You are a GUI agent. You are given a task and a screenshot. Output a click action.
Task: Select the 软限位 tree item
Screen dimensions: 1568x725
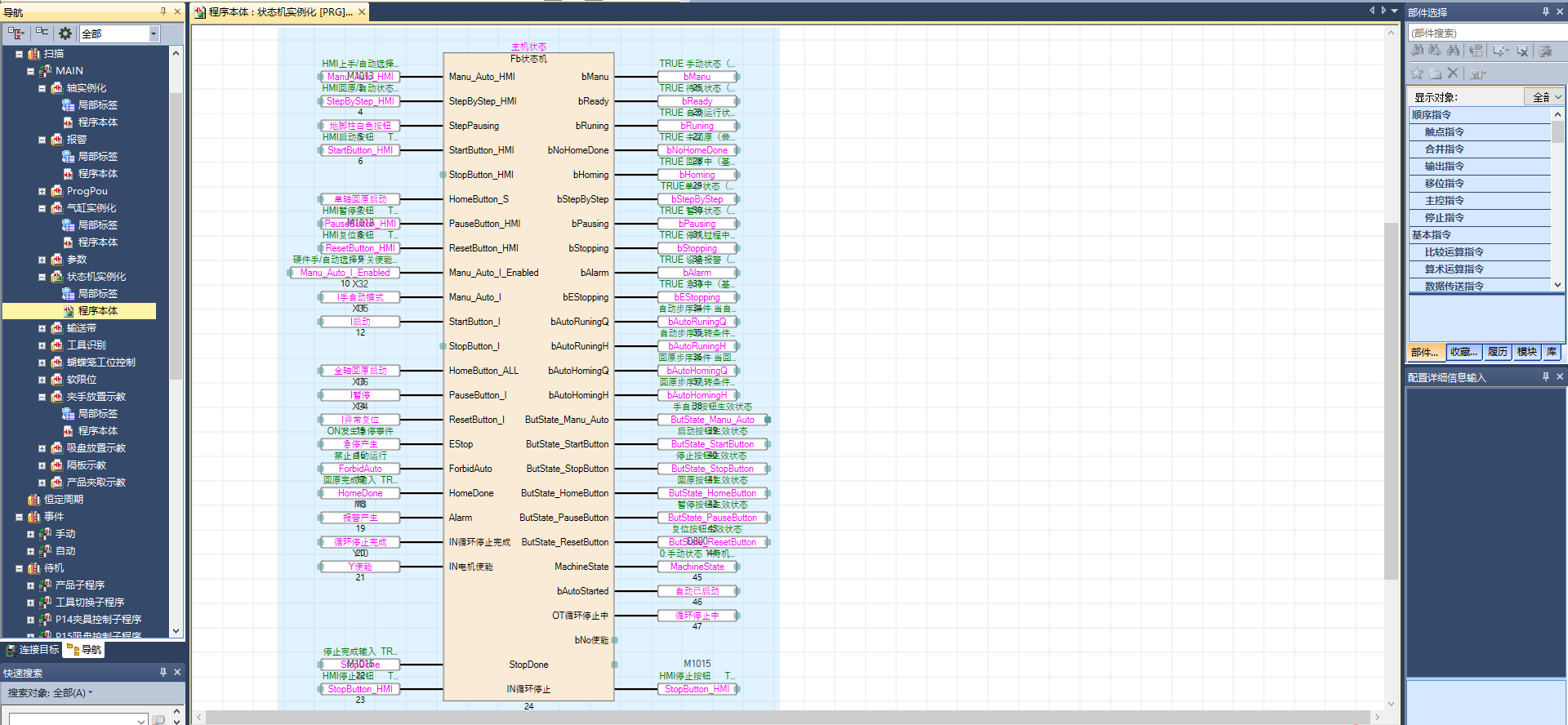[82, 380]
